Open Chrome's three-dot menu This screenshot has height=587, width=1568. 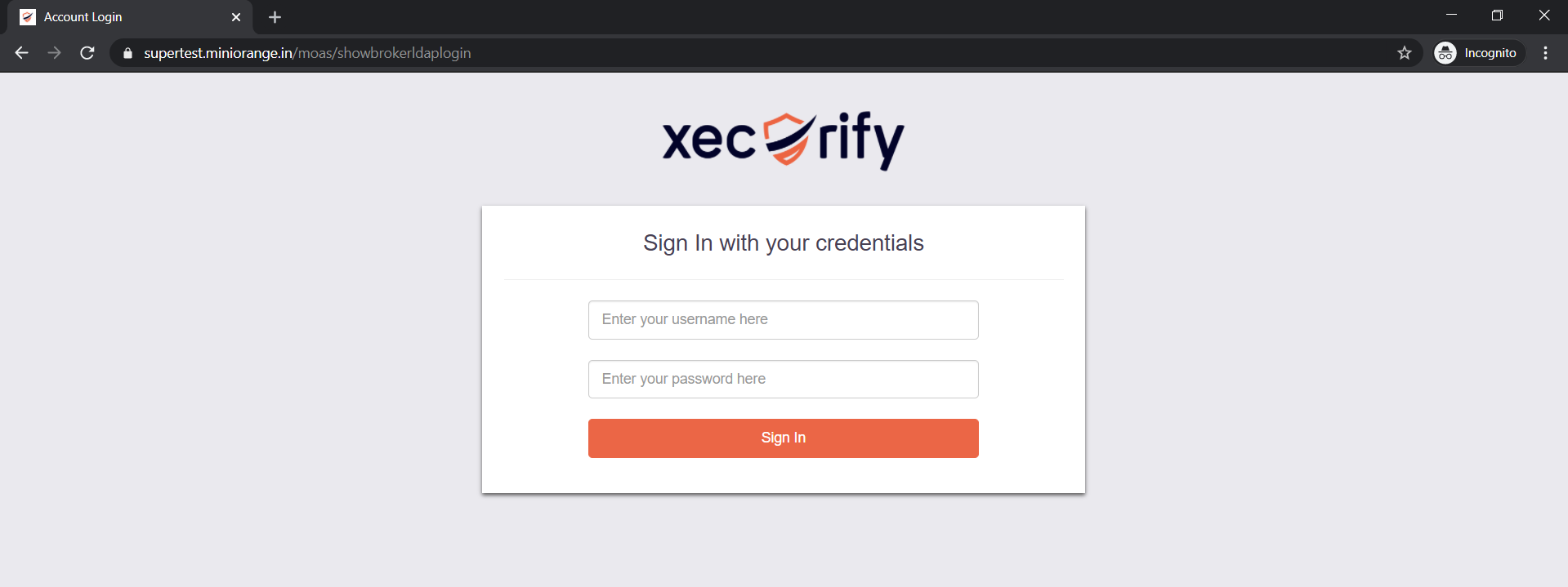(x=1545, y=52)
